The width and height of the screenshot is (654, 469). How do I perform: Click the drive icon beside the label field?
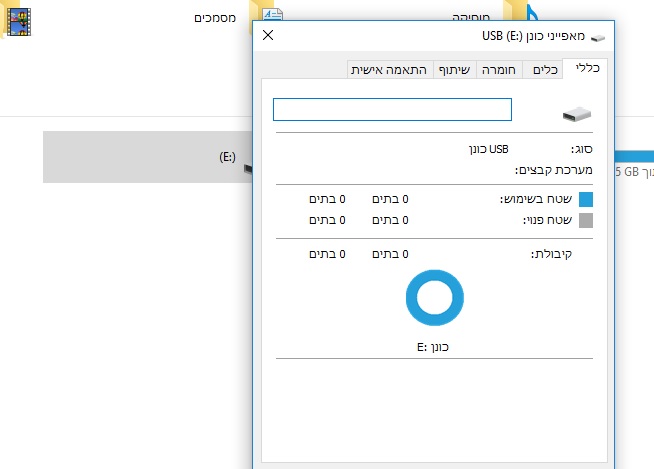pyautogui.click(x=577, y=114)
